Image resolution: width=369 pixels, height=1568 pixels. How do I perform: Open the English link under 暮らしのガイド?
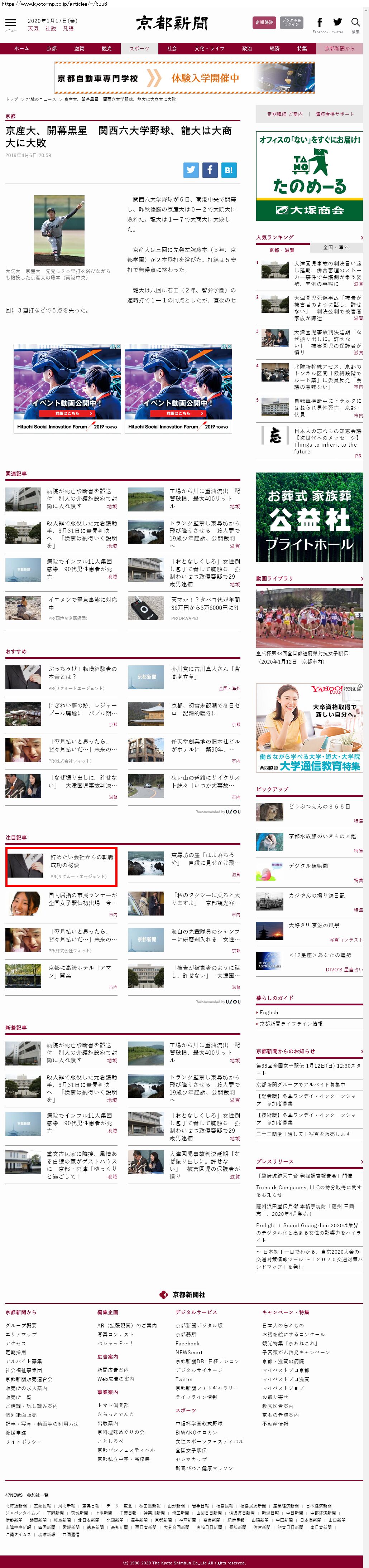[x=269, y=1013]
